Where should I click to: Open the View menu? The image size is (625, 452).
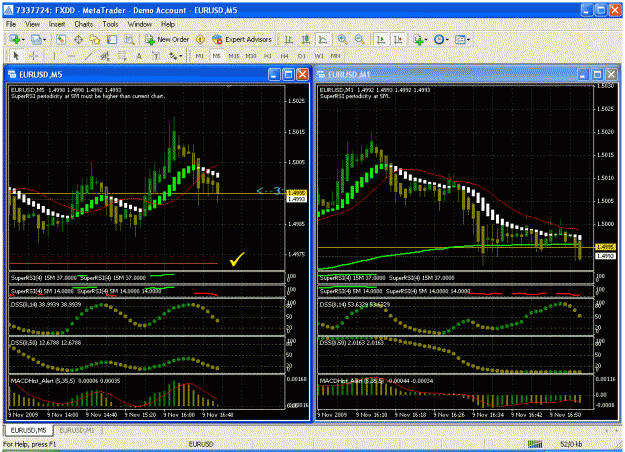[32, 24]
